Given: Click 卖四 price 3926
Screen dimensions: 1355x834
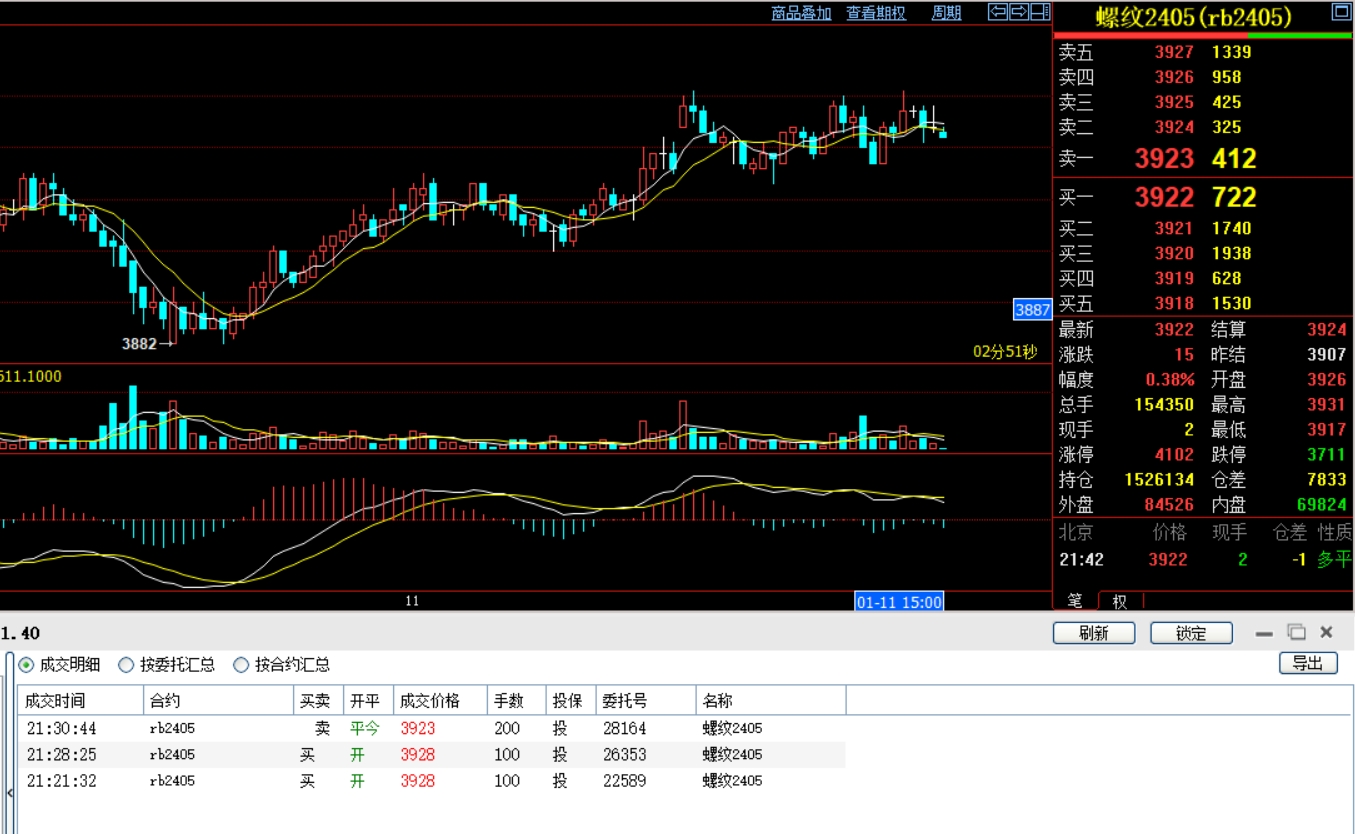Looking at the screenshot, I should point(1174,77).
